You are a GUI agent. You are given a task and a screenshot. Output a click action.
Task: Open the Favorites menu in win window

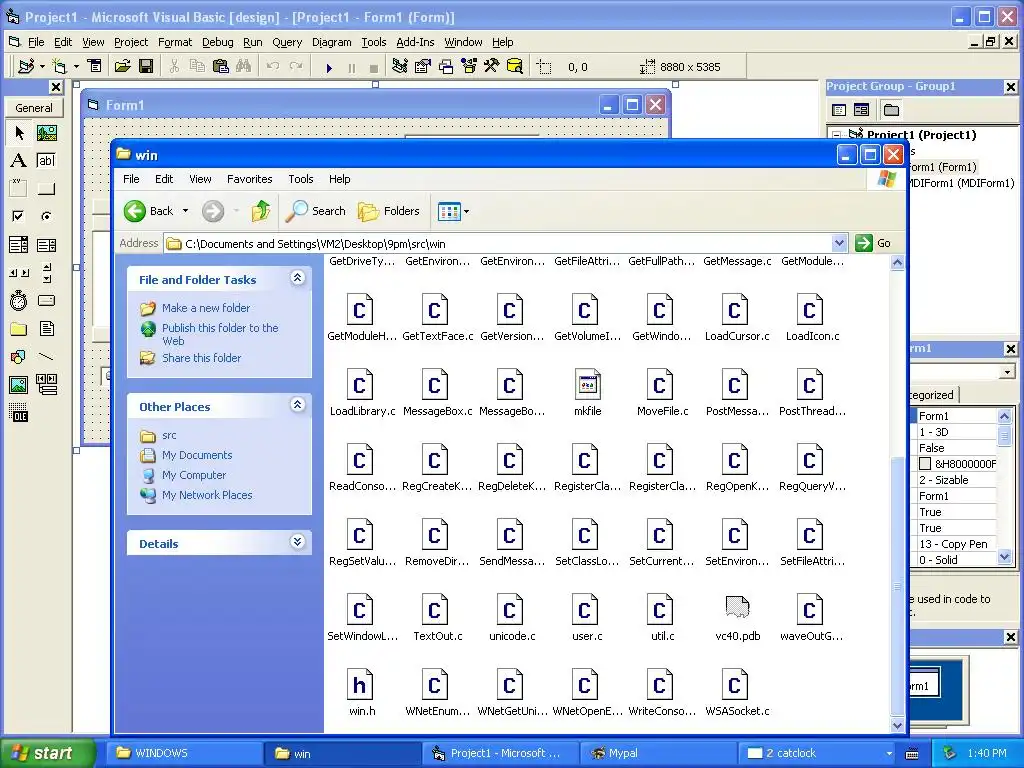[249, 179]
